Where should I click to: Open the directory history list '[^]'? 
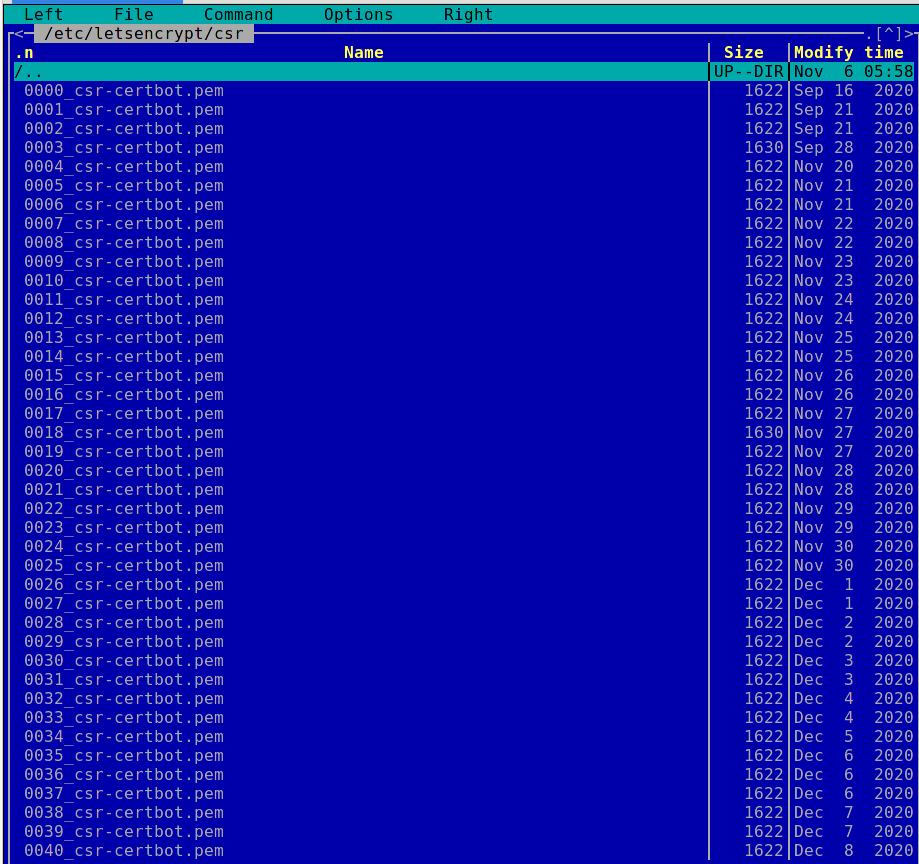point(889,33)
